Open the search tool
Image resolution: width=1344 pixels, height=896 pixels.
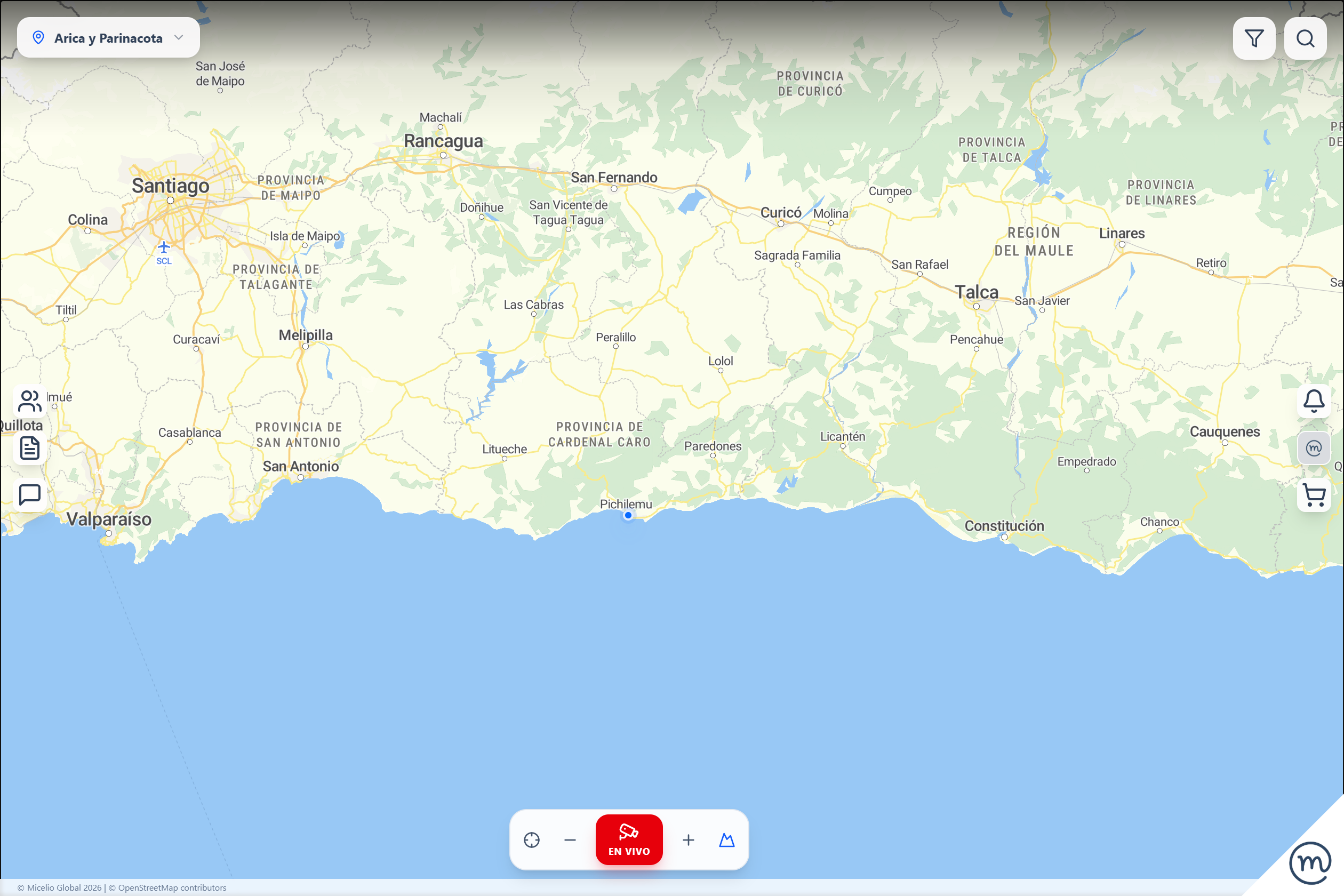tap(1306, 38)
